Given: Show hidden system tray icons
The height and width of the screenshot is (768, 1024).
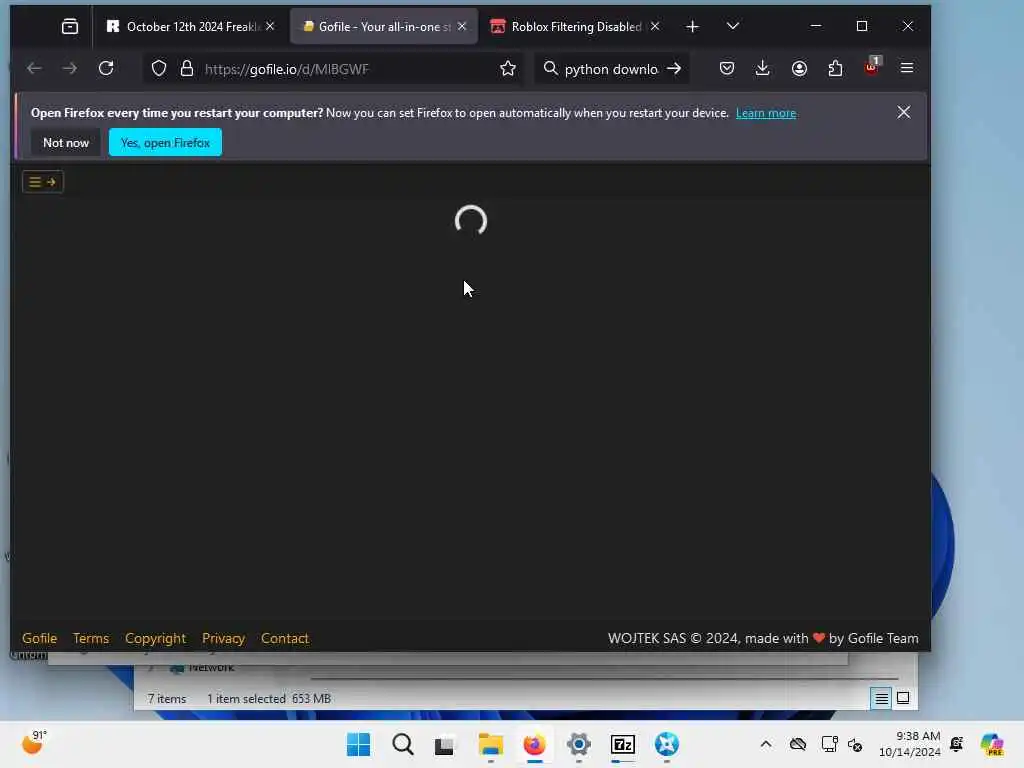Looking at the screenshot, I should coord(766,744).
